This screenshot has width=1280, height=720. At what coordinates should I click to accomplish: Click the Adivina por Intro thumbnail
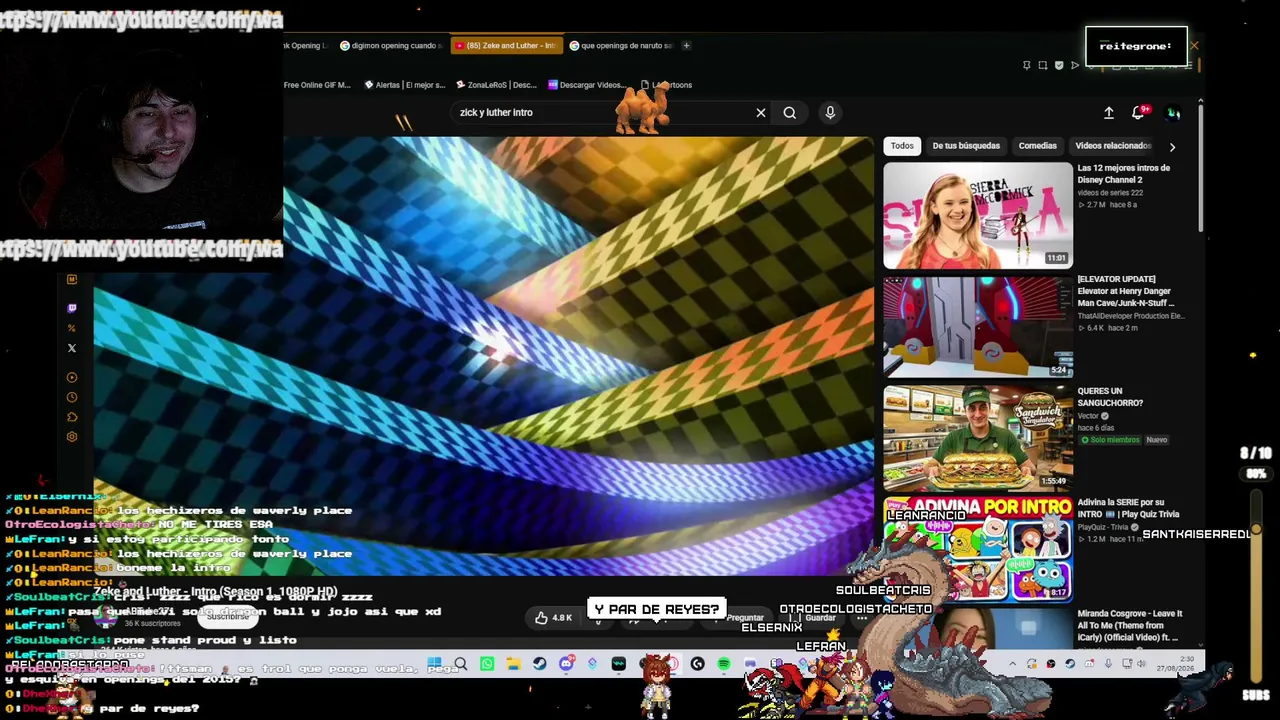click(x=978, y=549)
